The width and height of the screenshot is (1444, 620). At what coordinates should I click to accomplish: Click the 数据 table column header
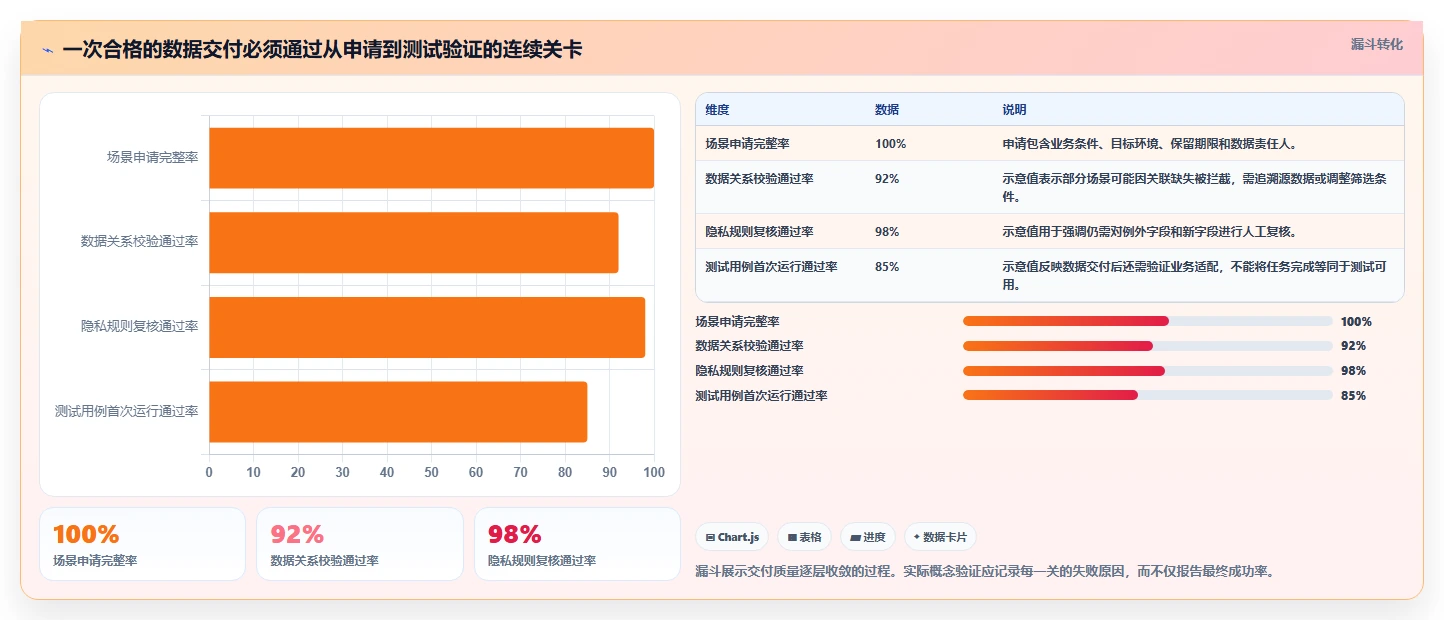pyautogui.click(x=887, y=110)
